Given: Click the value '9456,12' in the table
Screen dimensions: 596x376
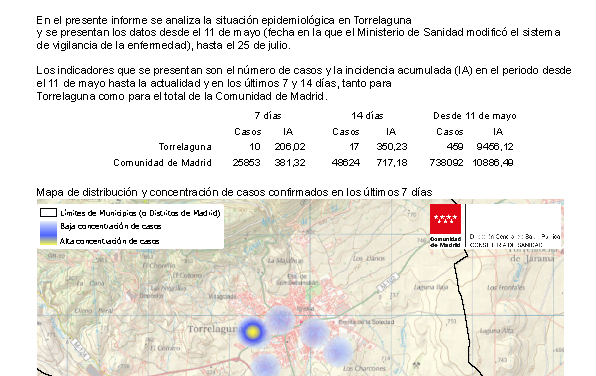Looking at the screenshot, I should click(x=495, y=147).
